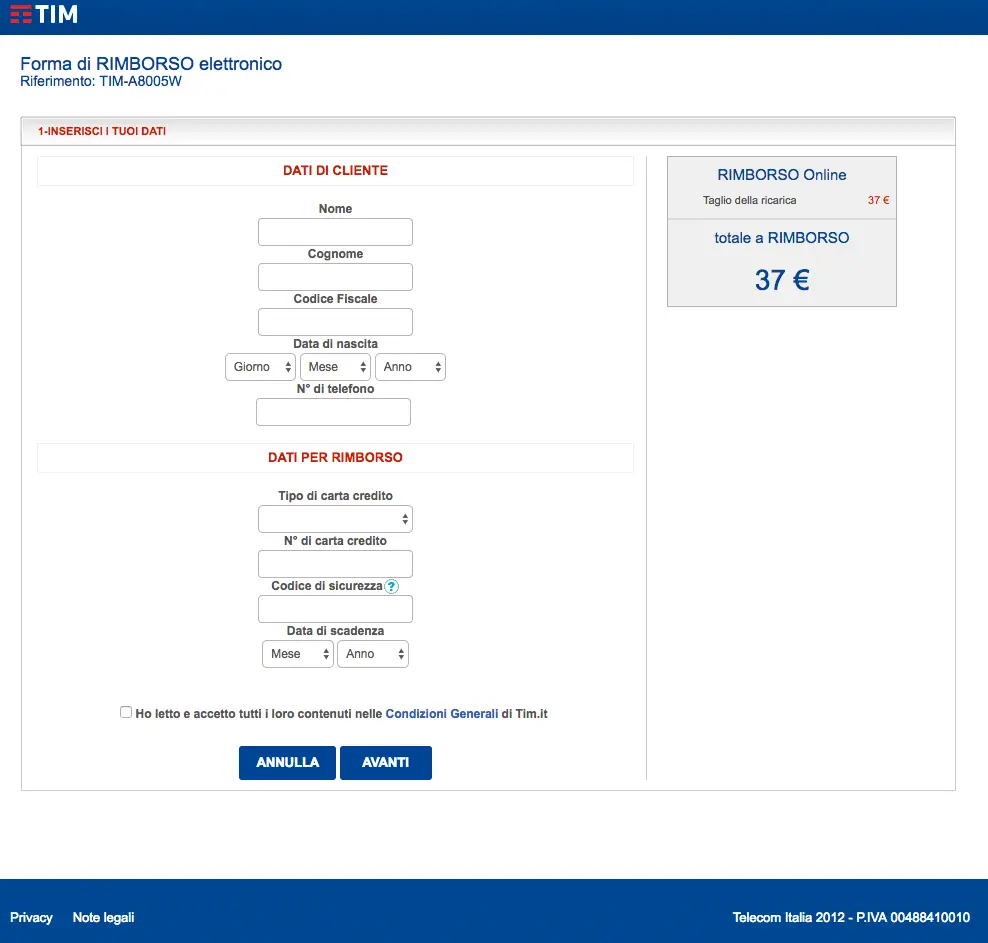988x943 pixels.
Task: Click the Riferimento: TIM-A8005W text
Action: (x=101, y=81)
